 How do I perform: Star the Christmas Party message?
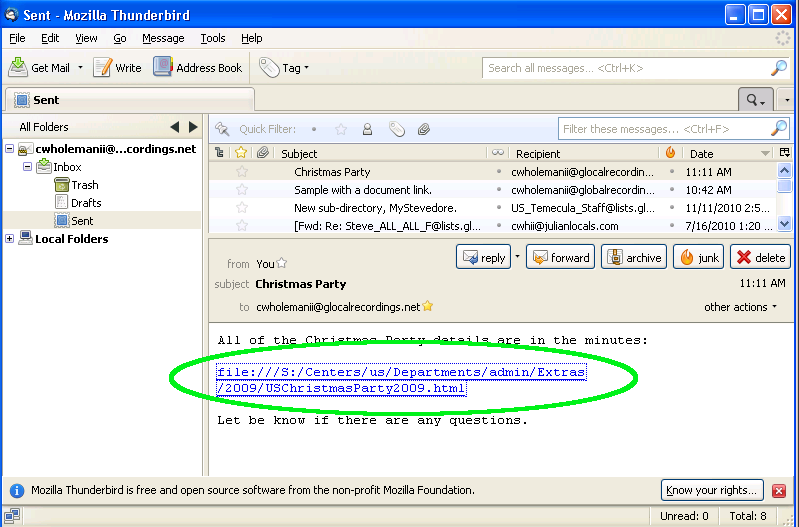point(241,172)
